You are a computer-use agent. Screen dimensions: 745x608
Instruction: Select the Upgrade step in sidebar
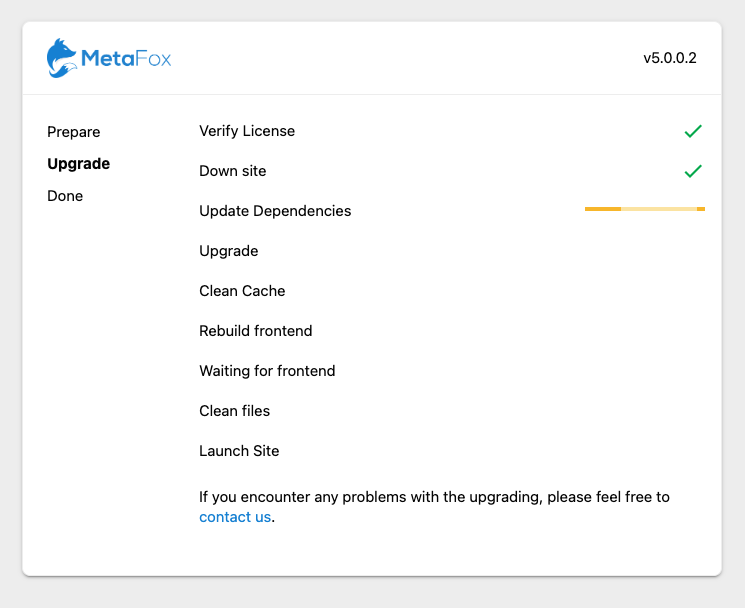(x=78, y=164)
